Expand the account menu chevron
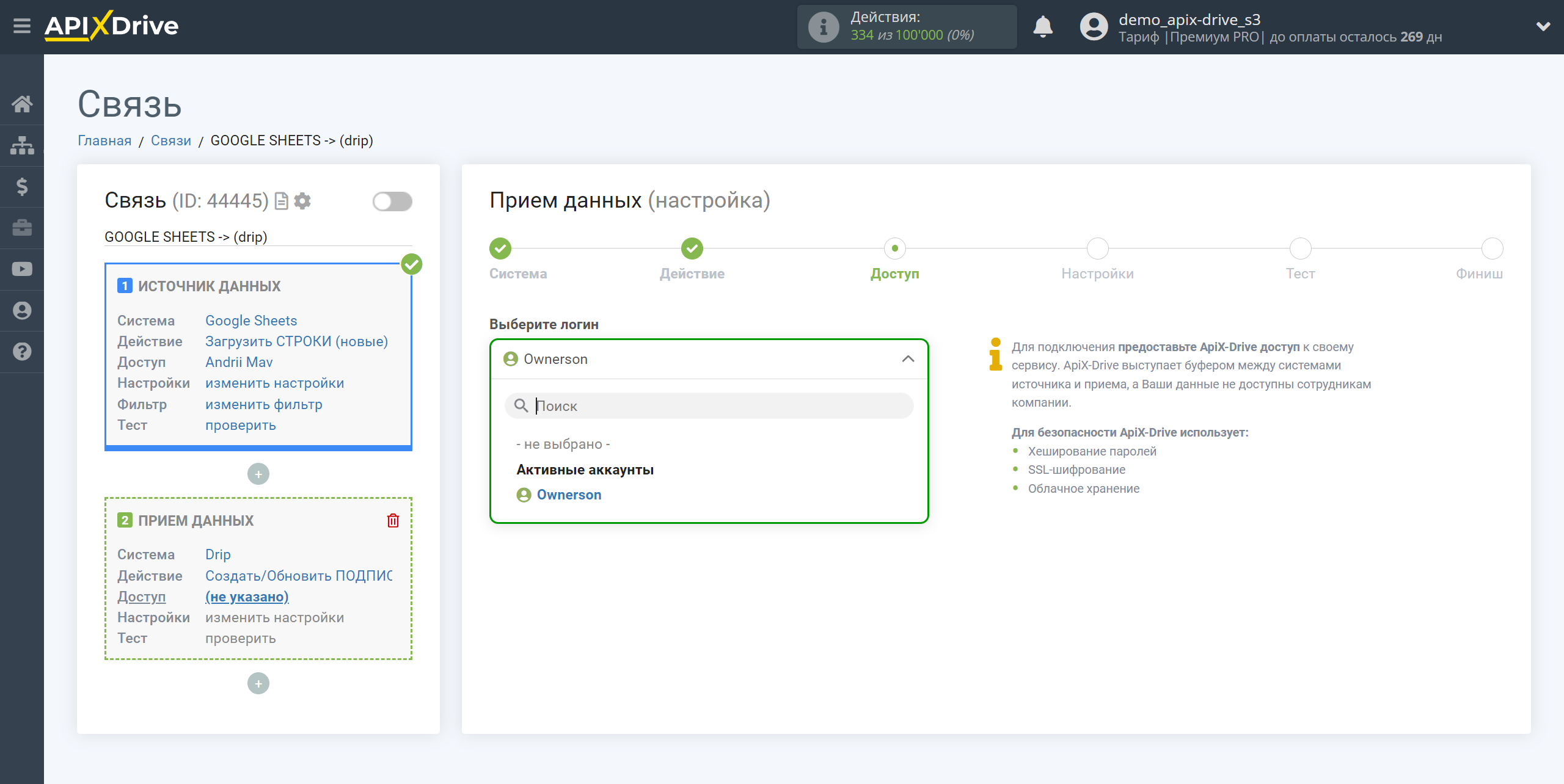This screenshot has width=1564, height=784. pos(1543,26)
